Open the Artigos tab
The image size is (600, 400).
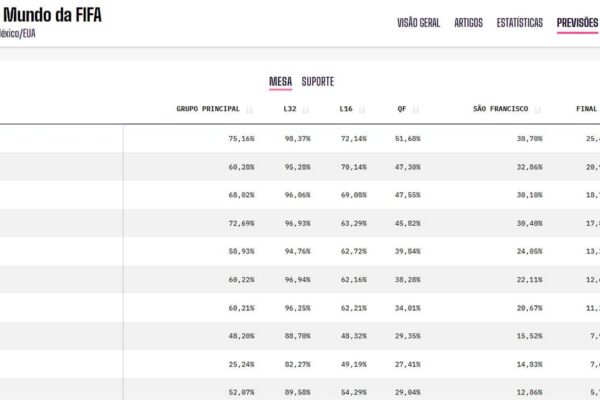coord(468,23)
